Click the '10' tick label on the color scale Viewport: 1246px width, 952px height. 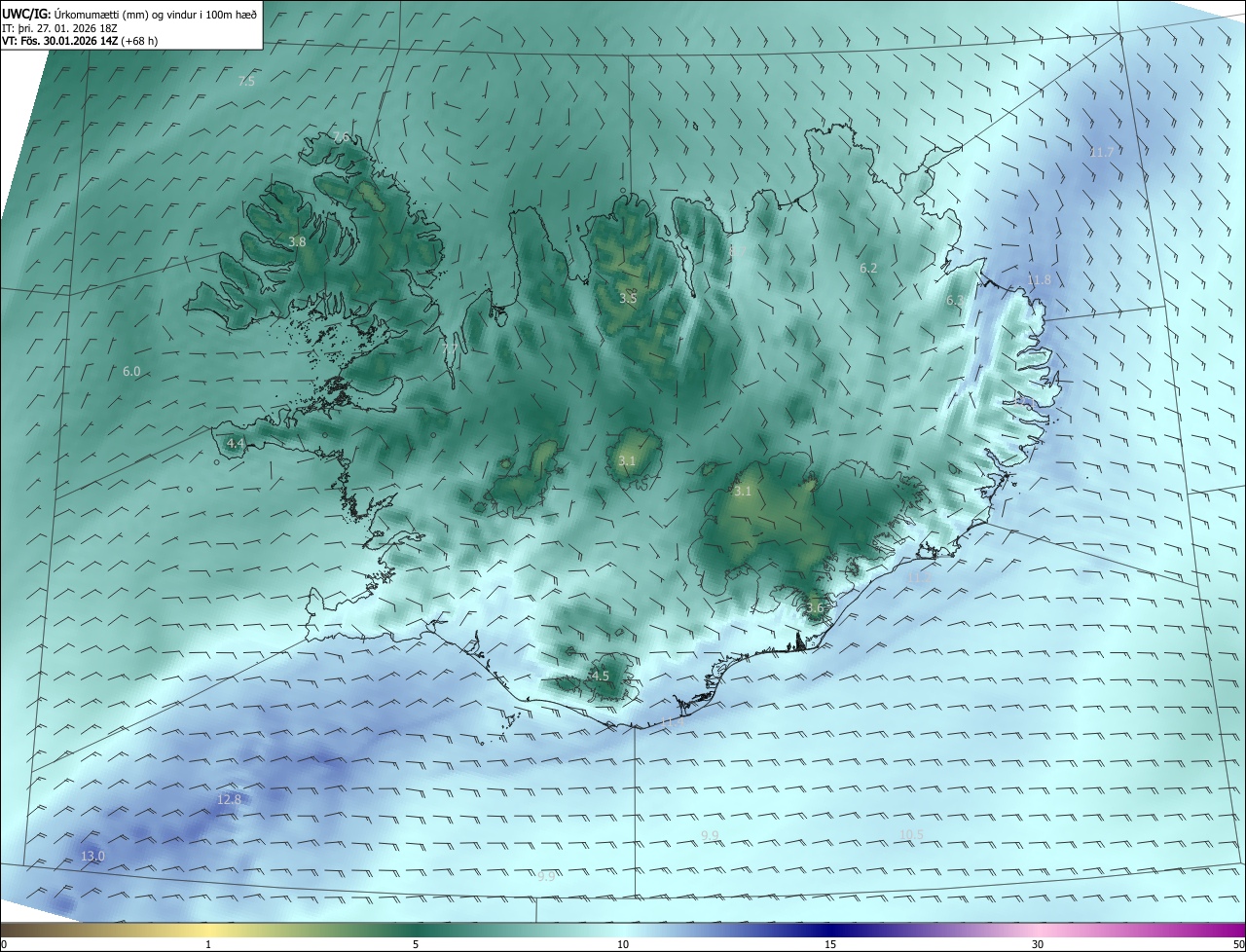tap(623, 944)
